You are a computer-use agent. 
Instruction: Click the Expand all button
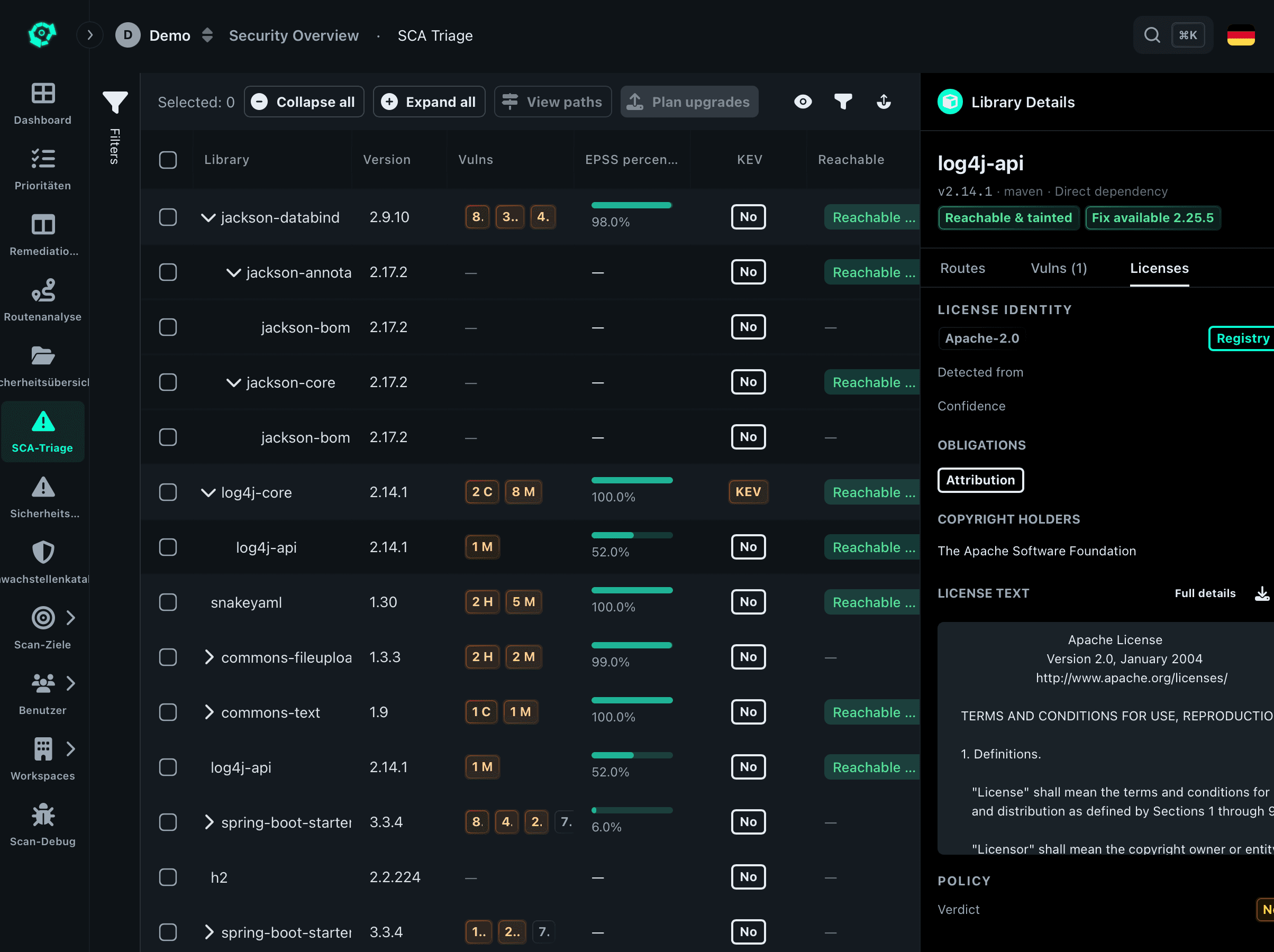click(x=429, y=102)
